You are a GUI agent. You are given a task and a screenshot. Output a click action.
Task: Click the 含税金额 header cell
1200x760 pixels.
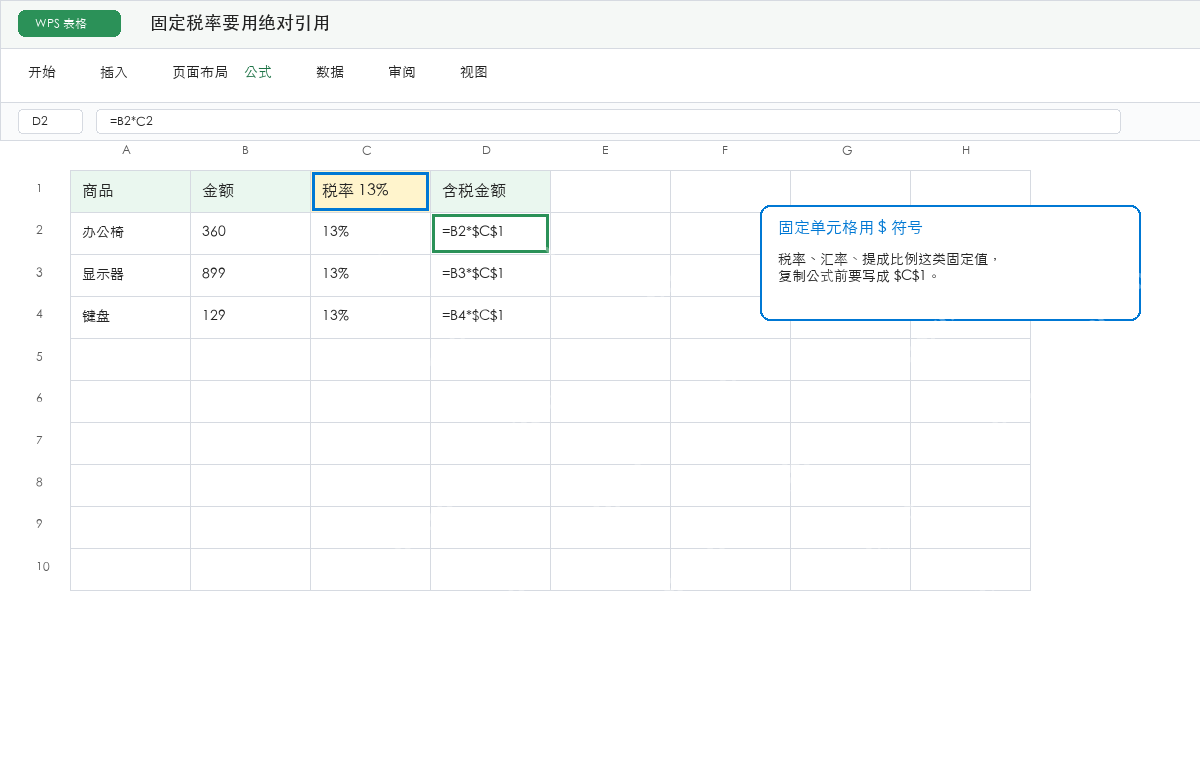click(x=491, y=191)
